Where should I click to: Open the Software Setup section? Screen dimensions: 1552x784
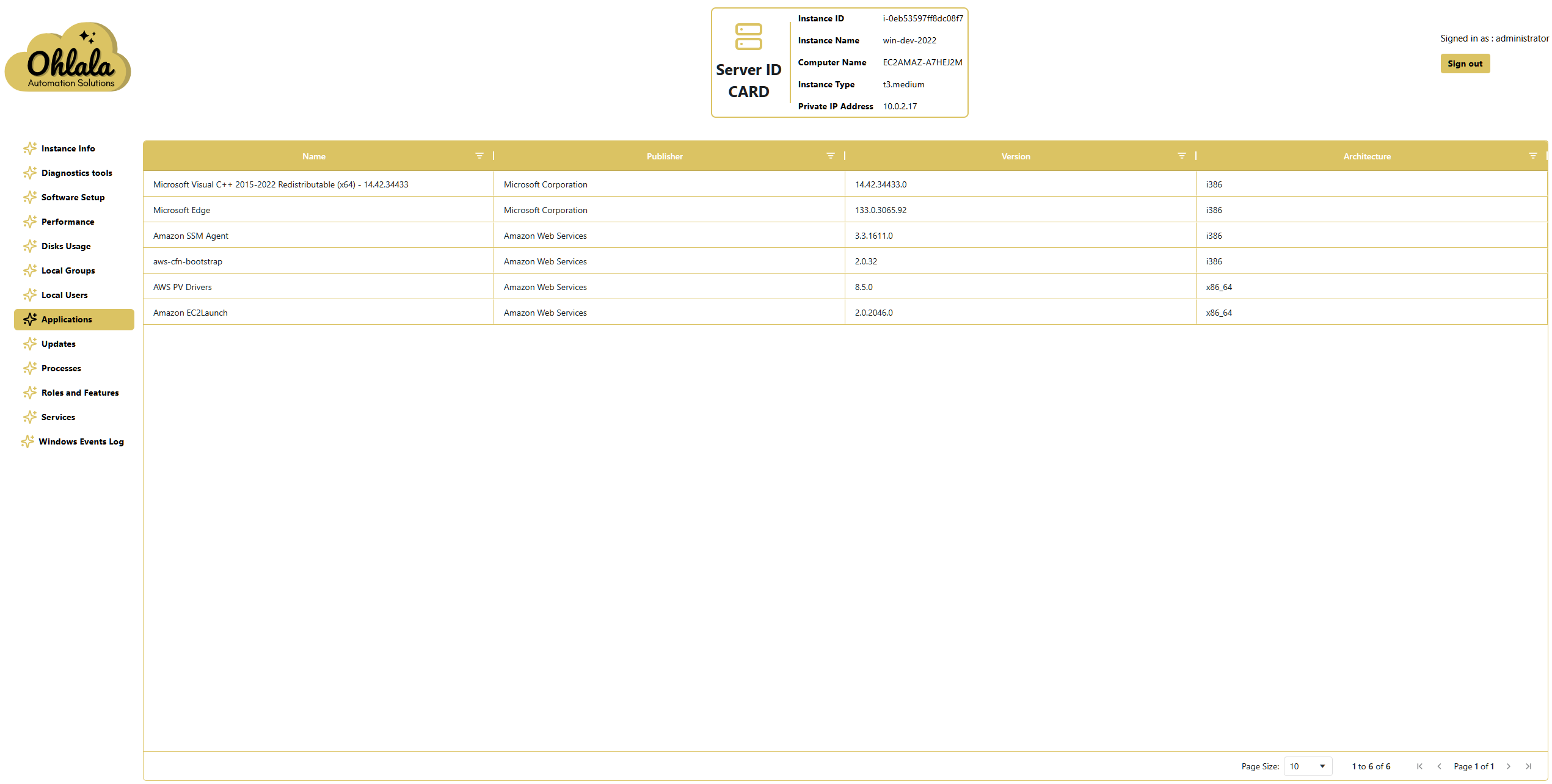[74, 197]
